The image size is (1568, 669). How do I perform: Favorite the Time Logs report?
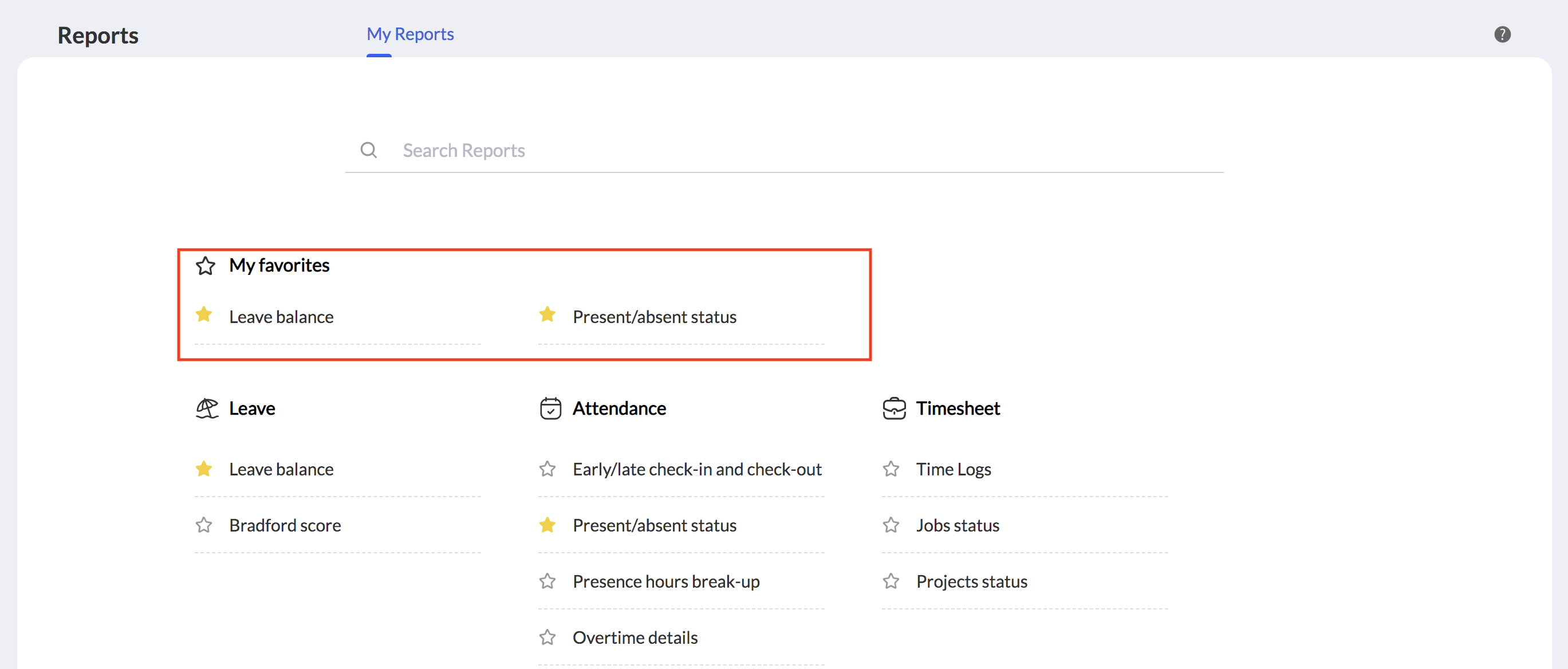(891, 469)
